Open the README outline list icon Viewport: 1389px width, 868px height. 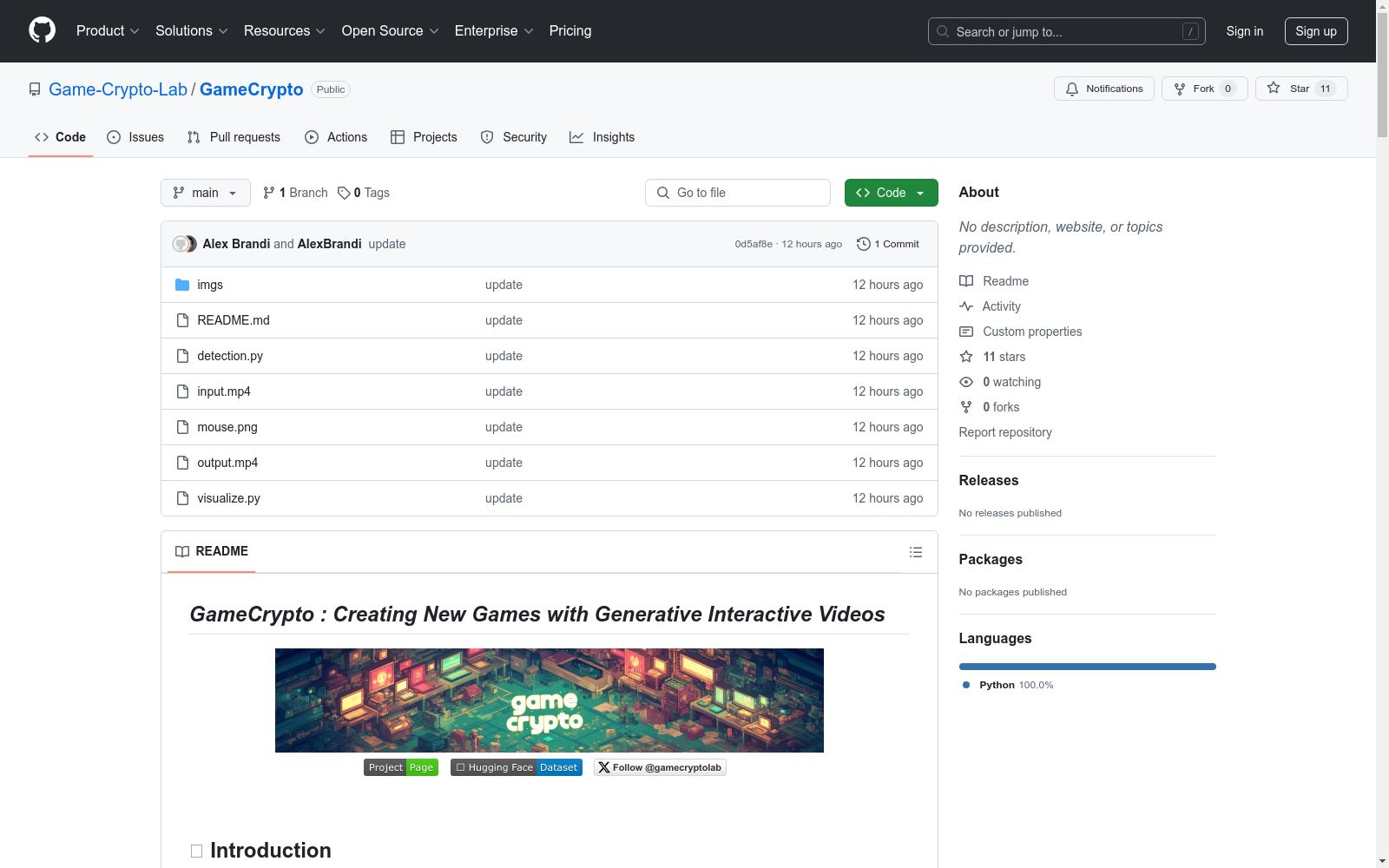[916, 552]
